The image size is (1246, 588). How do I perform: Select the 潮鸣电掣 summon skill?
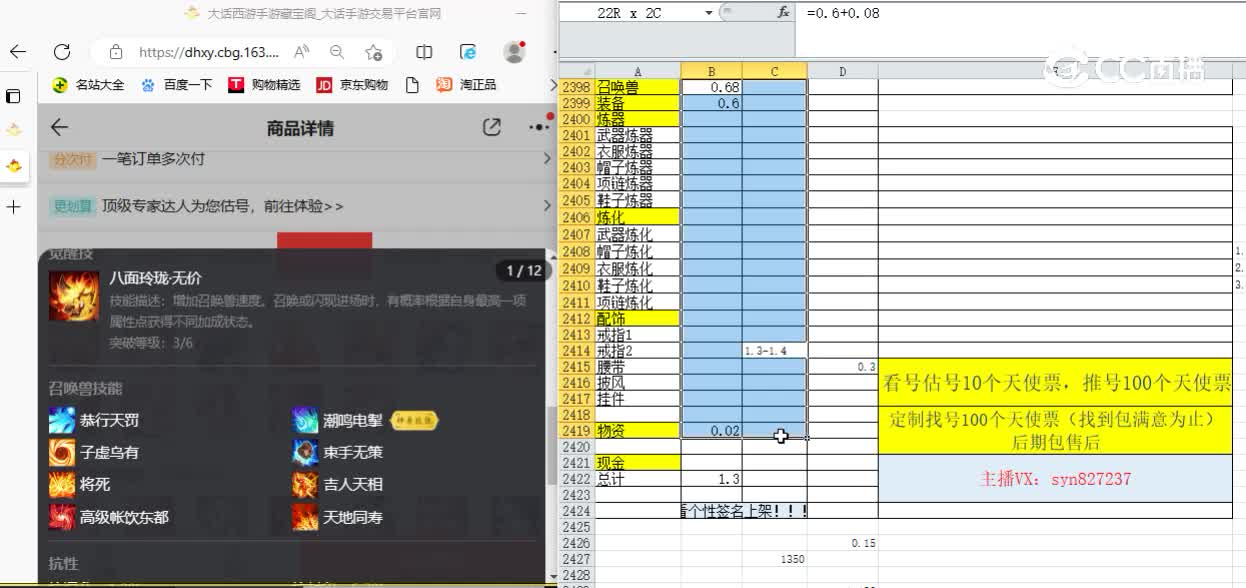point(352,421)
